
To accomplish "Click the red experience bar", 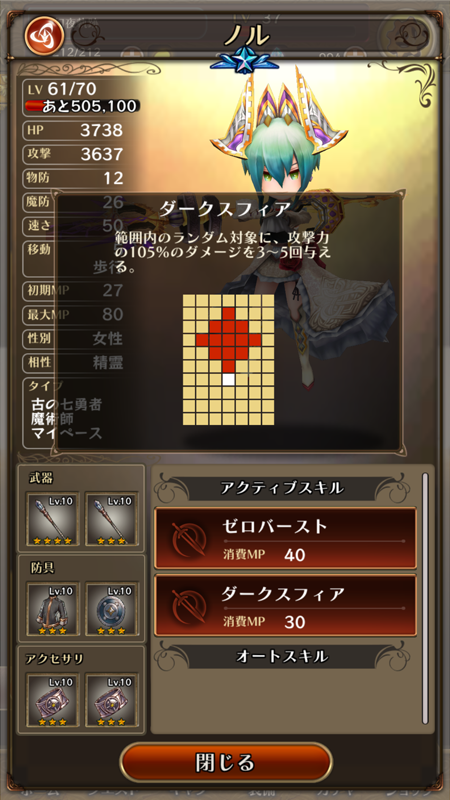I will pyautogui.click(x=82, y=106).
